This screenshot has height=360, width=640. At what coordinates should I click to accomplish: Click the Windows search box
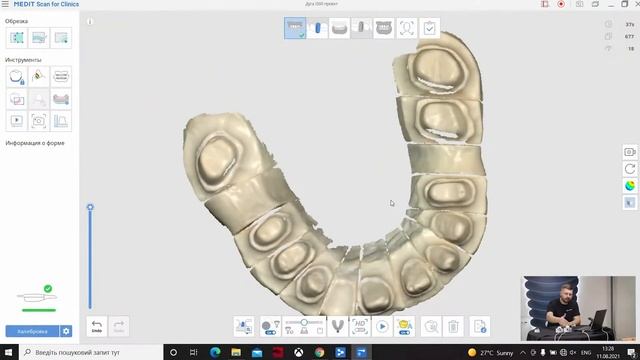click(91, 352)
